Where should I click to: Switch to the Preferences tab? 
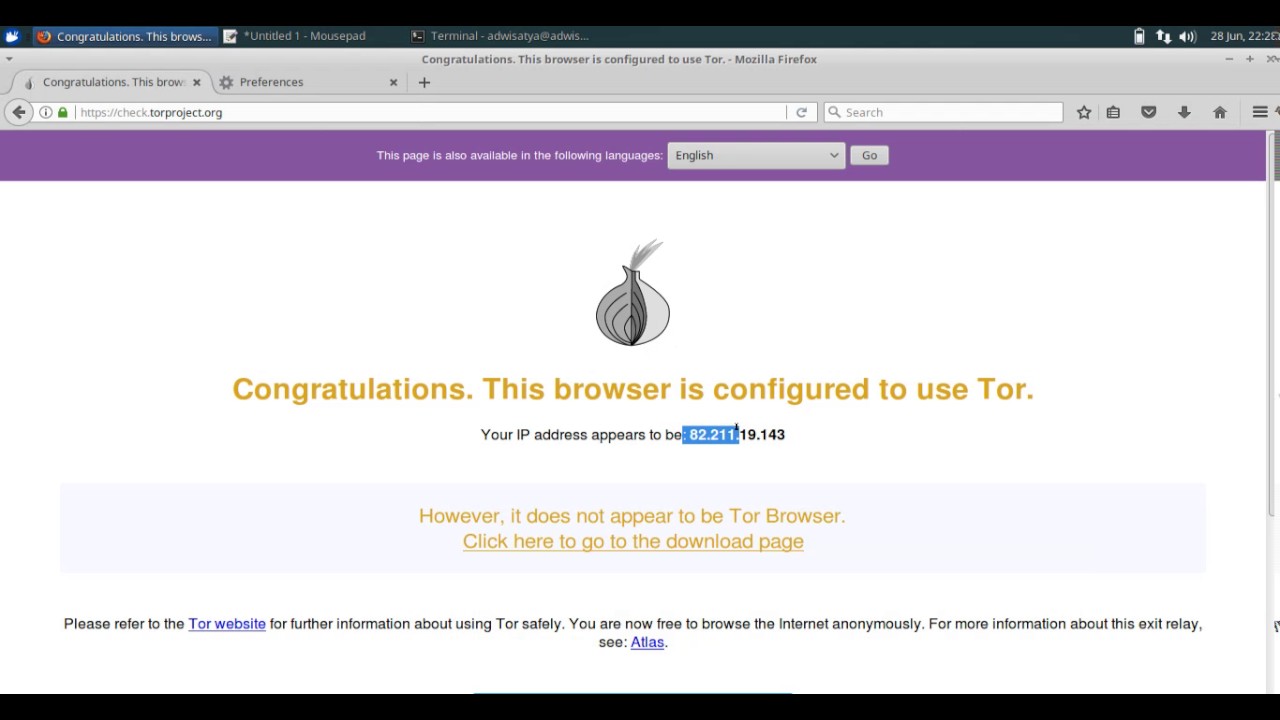click(x=300, y=82)
